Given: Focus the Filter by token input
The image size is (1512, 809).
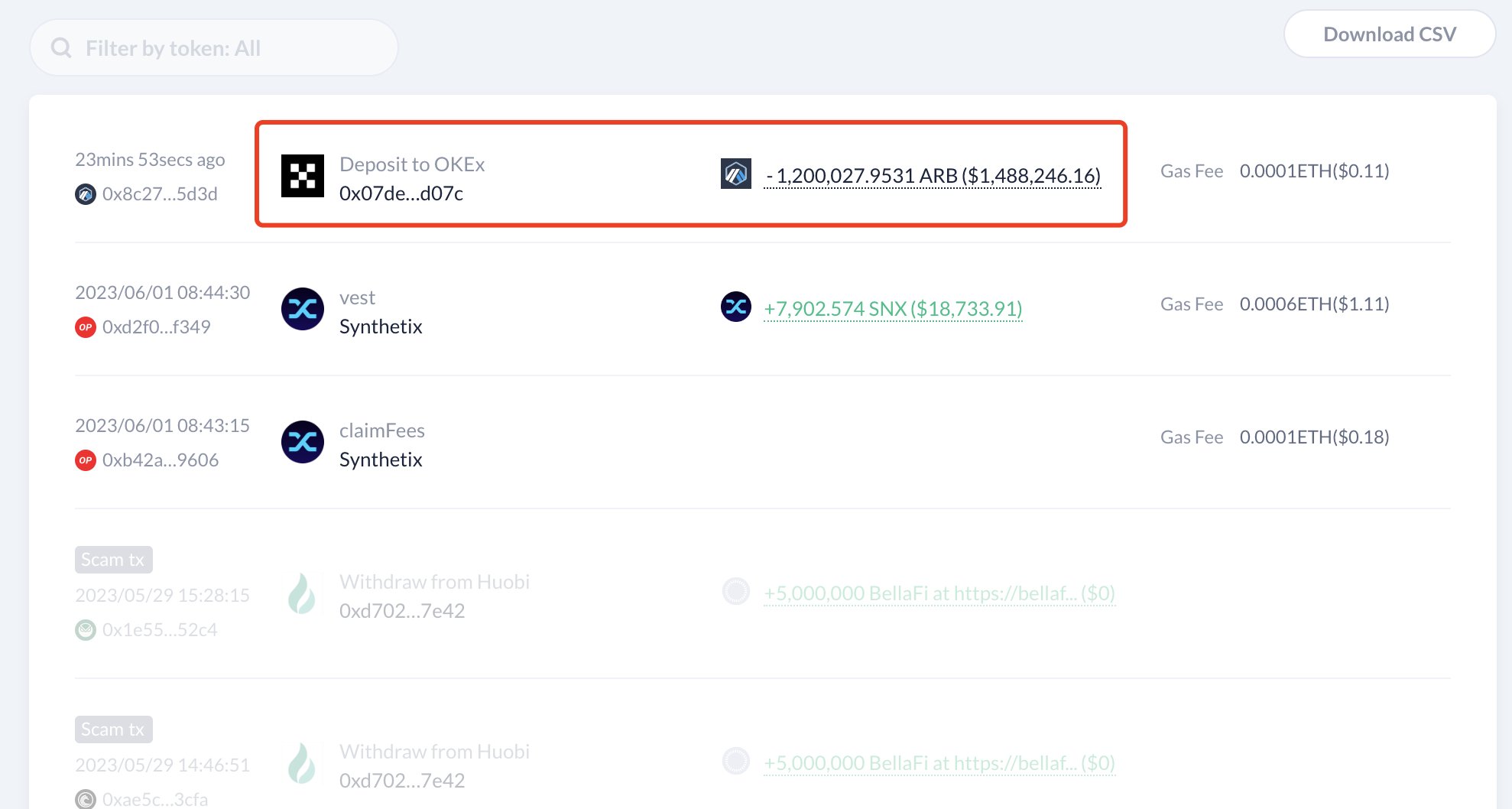Looking at the screenshot, I should tap(214, 48).
